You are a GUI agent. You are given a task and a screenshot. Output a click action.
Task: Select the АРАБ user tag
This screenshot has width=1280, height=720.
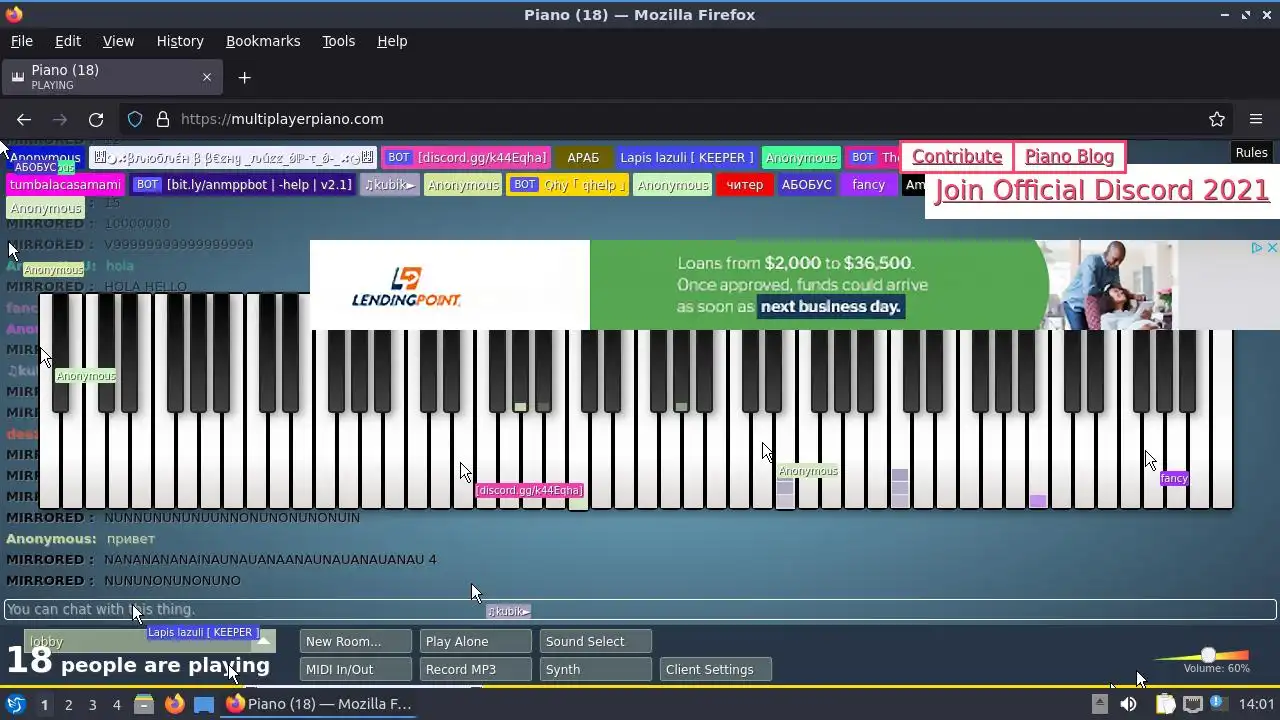tap(583, 158)
